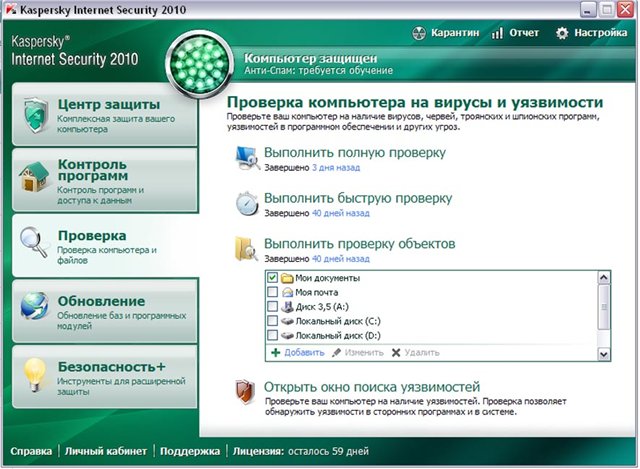
Task: Click the green plus Добавить icon
Action: click(x=276, y=353)
